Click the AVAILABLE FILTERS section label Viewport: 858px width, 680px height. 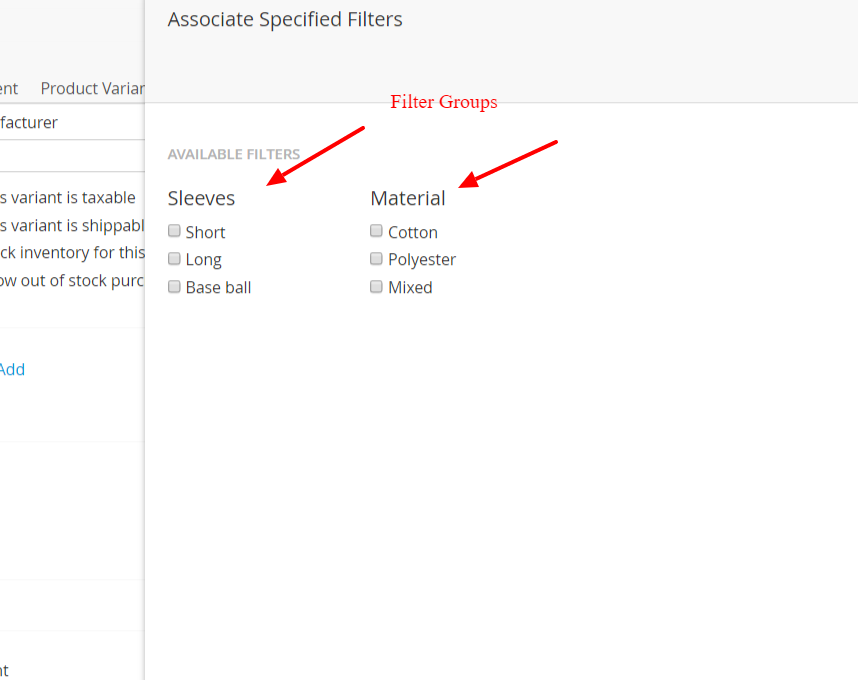coord(234,154)
